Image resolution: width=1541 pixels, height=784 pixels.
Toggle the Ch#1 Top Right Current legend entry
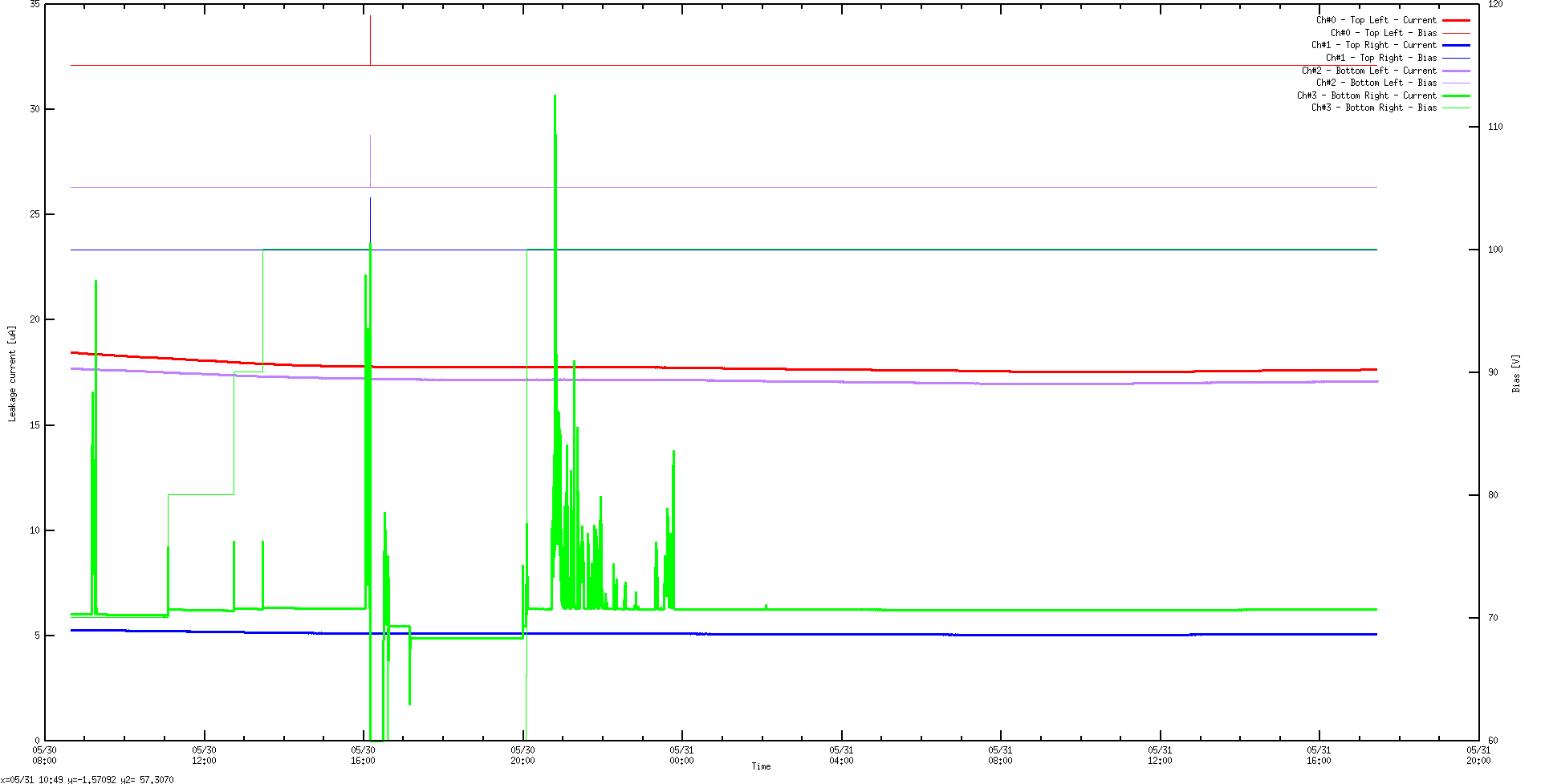1373,45
